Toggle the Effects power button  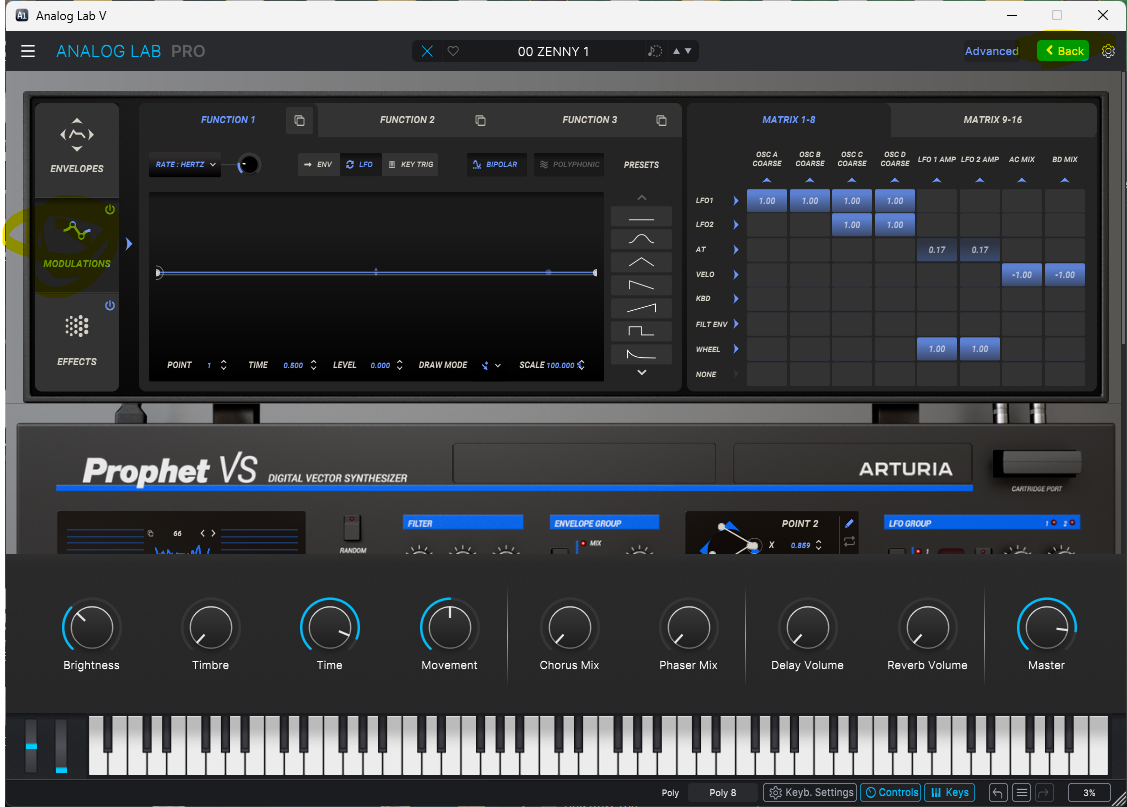pos(110,306)
